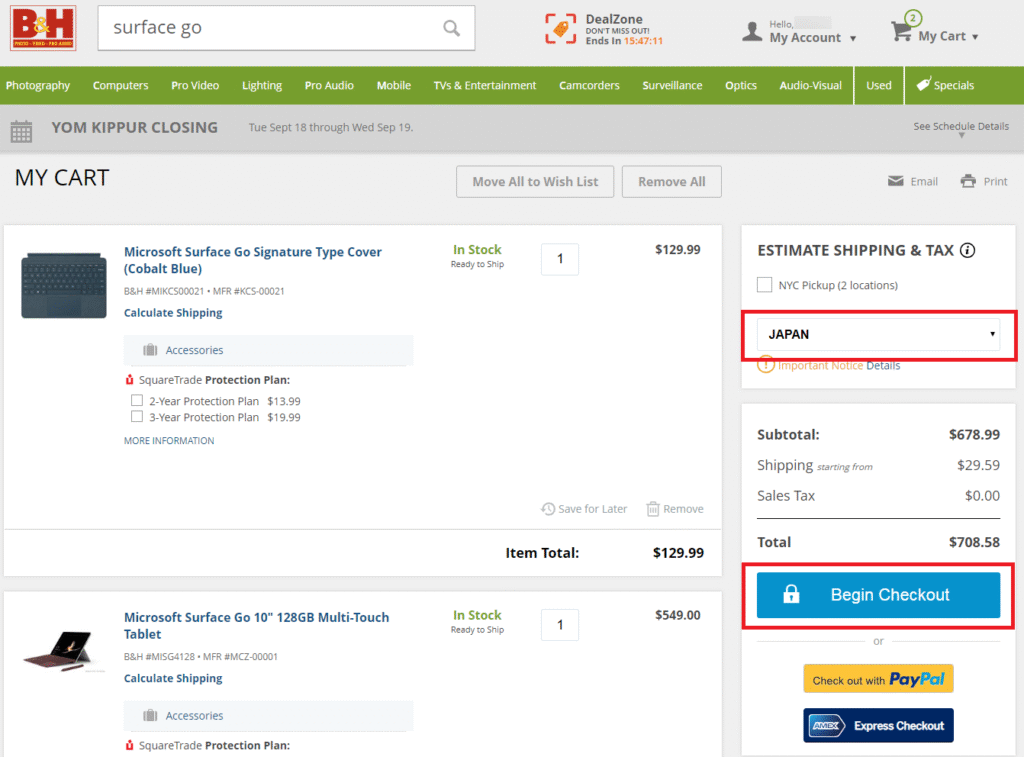Viewport: 1024px width, 757px height.
Task: Open the Photography menu
Action: 38,85
